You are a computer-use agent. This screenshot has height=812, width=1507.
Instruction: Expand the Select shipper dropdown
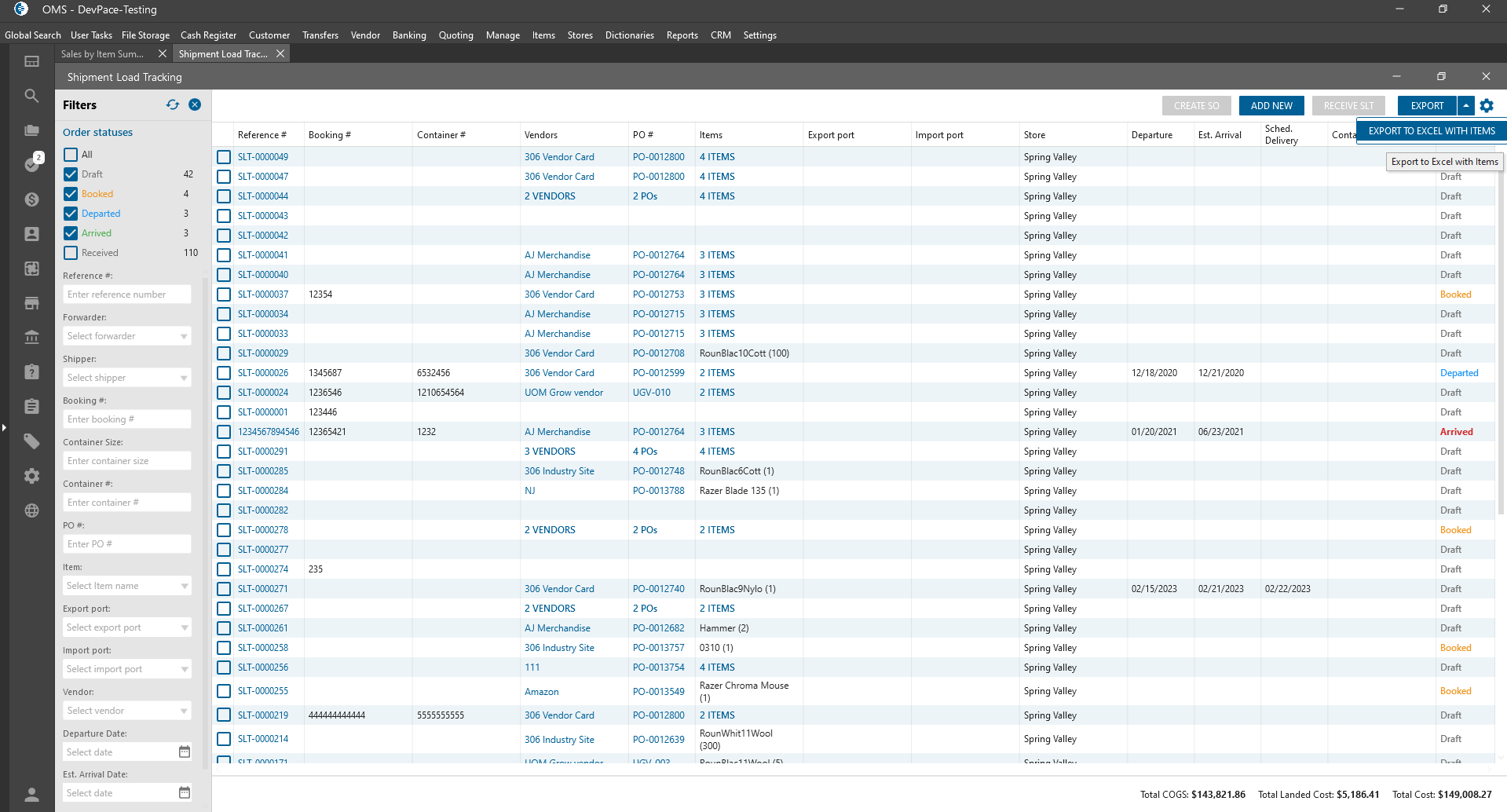(x=126, y=378)
